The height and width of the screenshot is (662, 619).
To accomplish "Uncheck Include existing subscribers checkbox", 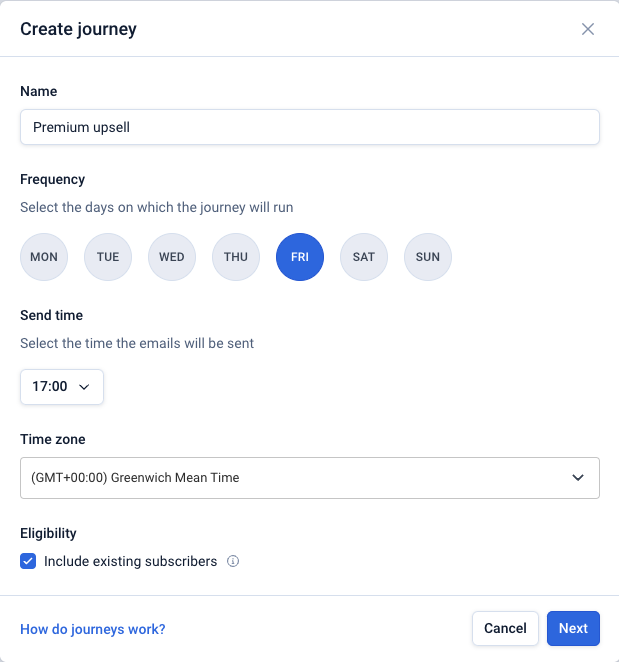I will (x=28, y=562).
